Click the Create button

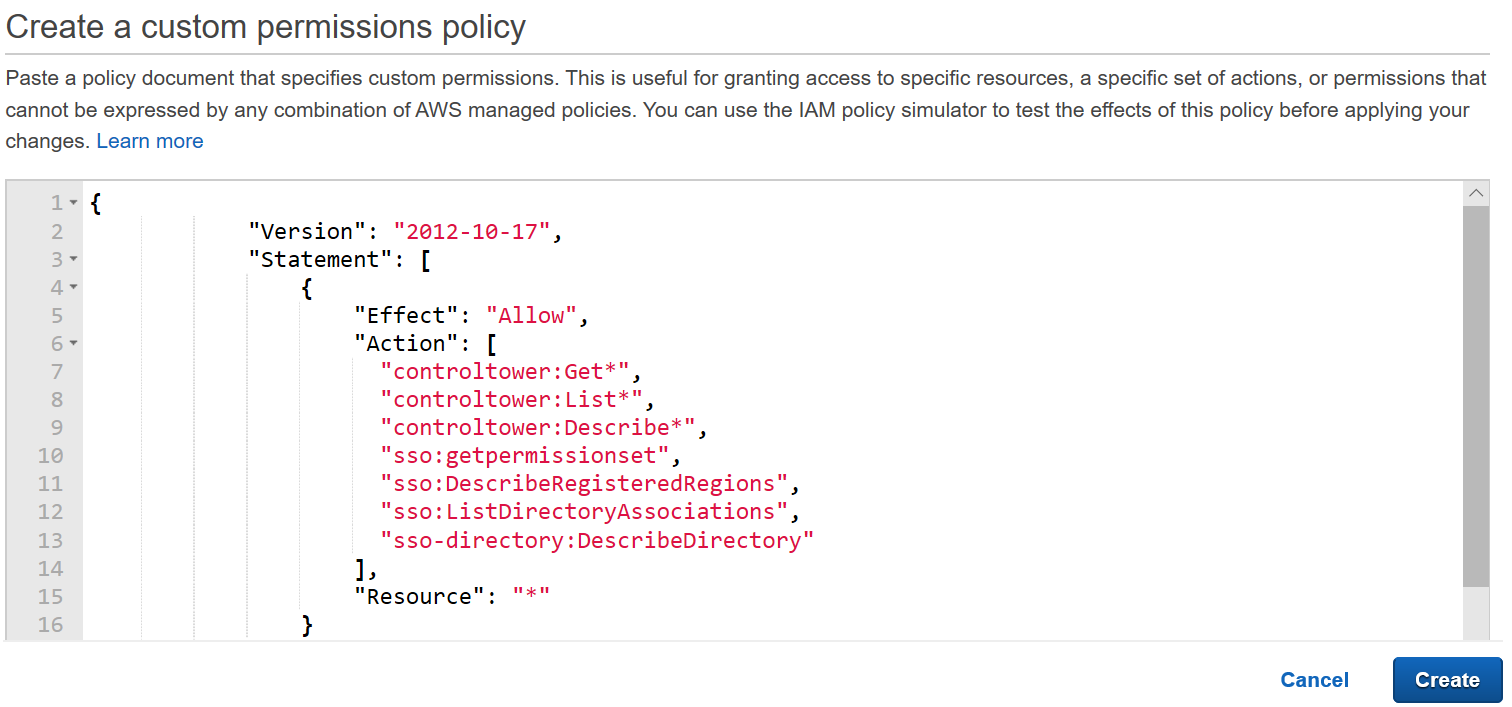pos(1447,680)
